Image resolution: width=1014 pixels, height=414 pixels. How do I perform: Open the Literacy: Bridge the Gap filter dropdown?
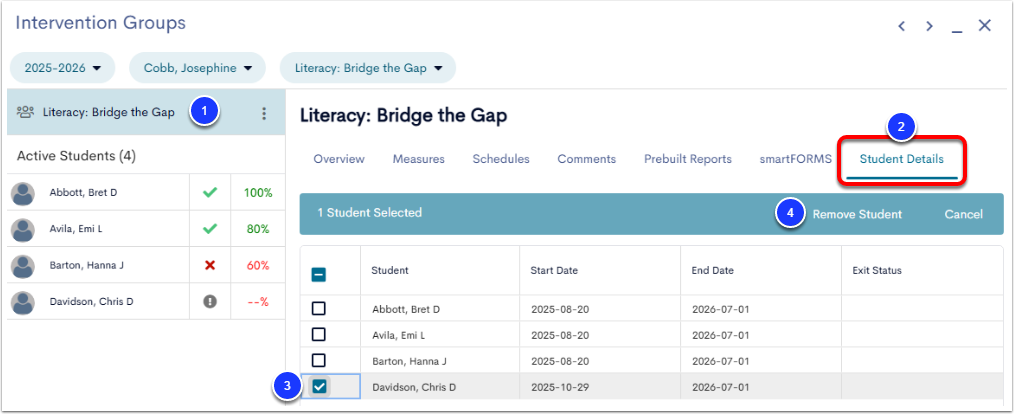click(367, 68)
